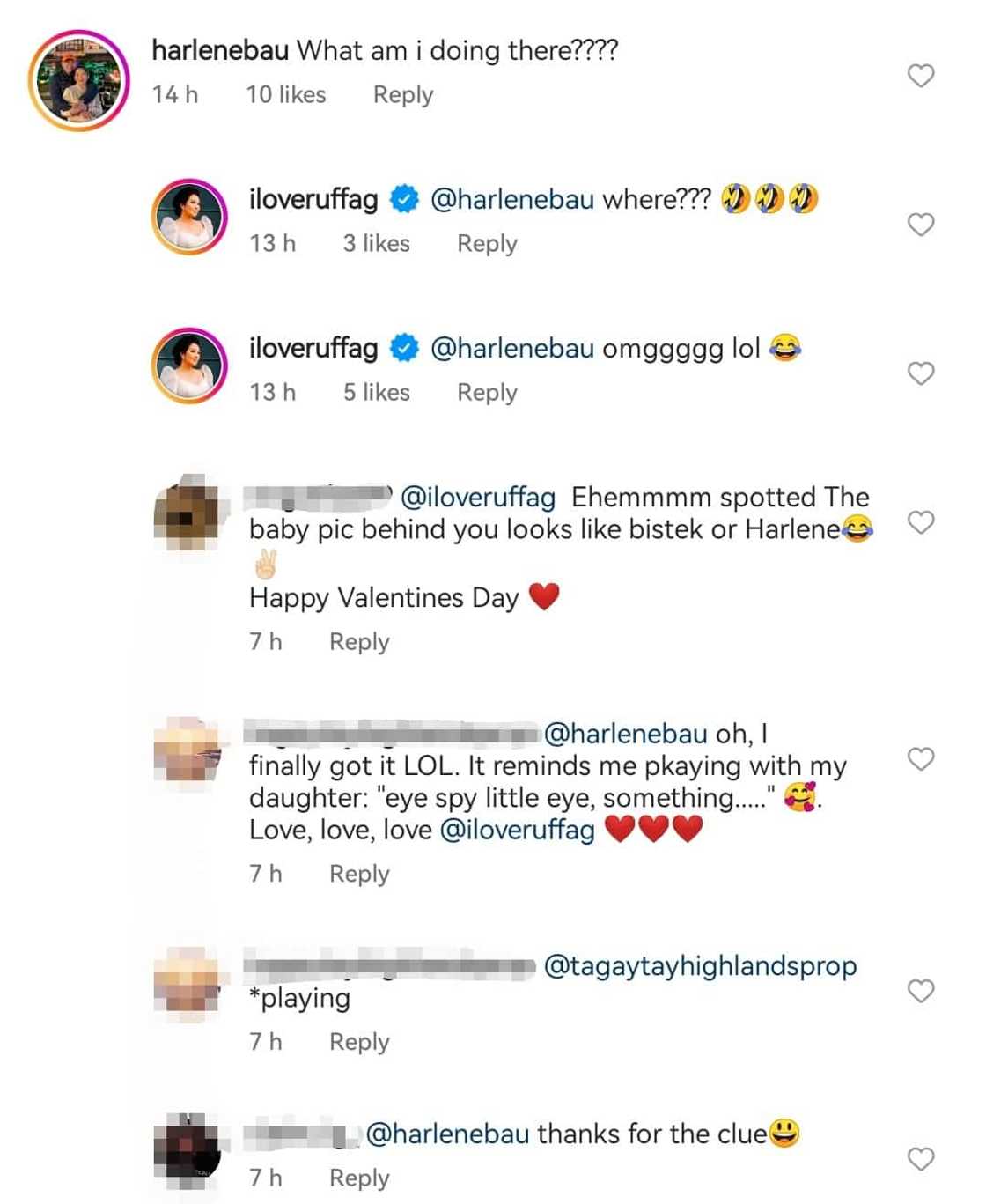Tap heart on iloveruffag's 'where???' reply

point(920,225)
